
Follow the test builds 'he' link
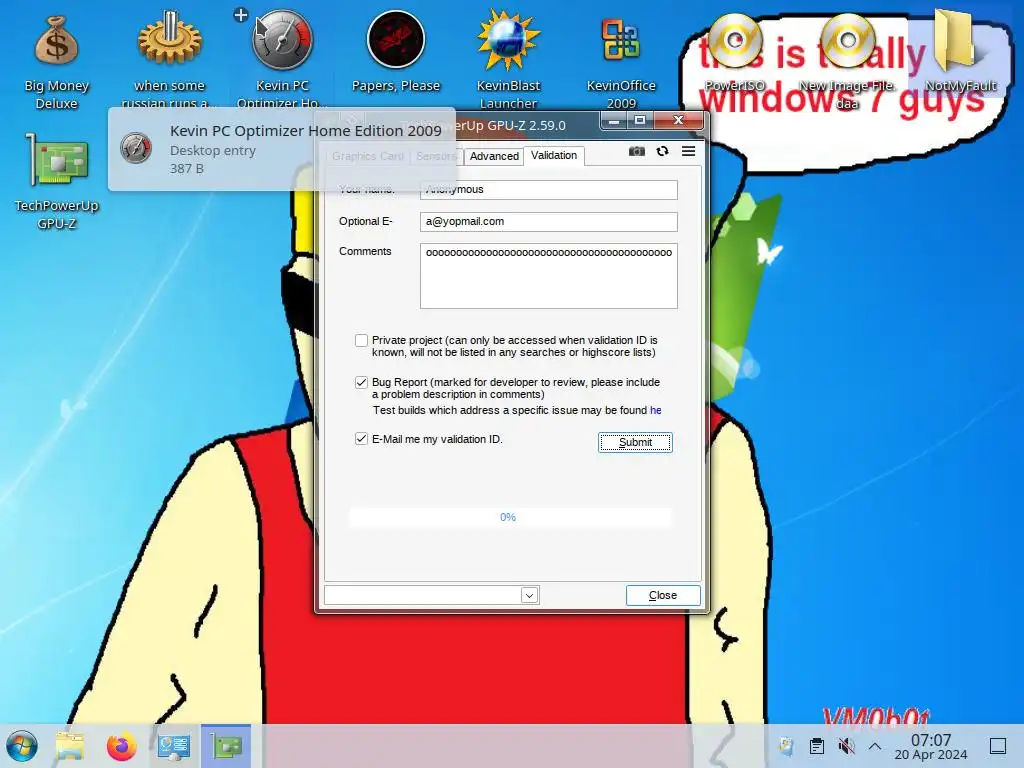tap(656, 410)
